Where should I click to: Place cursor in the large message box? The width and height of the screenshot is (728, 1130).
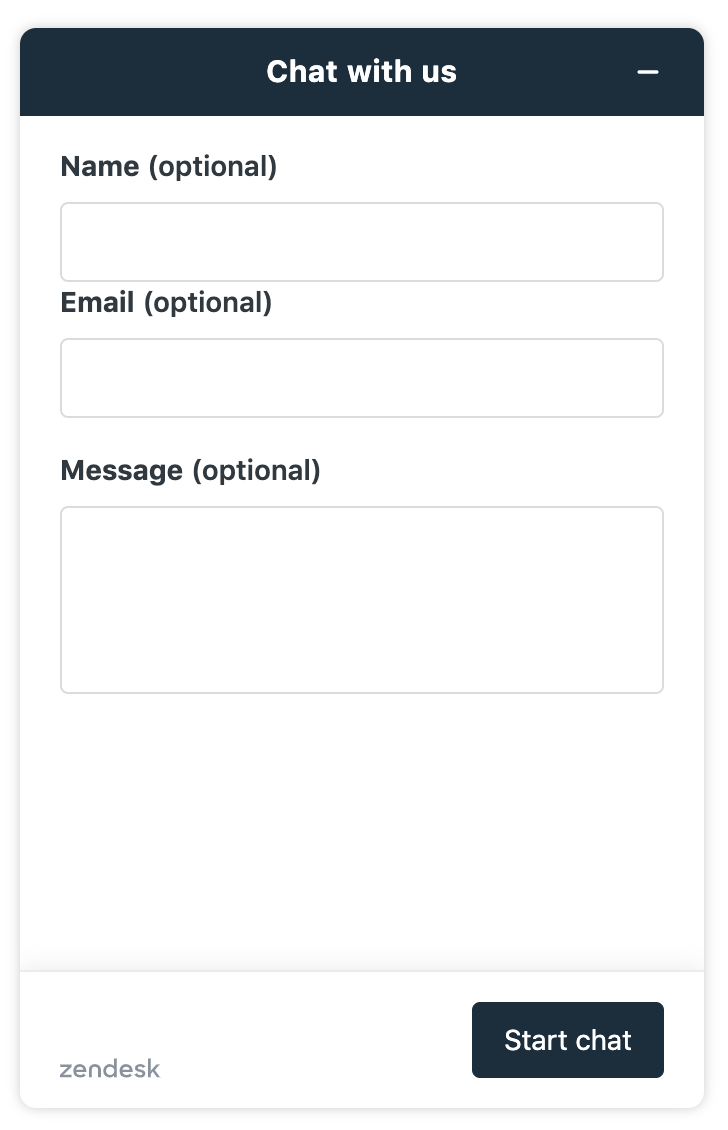pyautogui.click(x=362, y=600)
